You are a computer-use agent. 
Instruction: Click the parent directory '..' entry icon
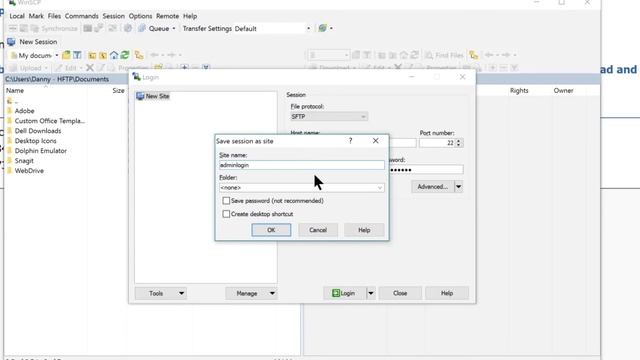[x=9, y=100]
